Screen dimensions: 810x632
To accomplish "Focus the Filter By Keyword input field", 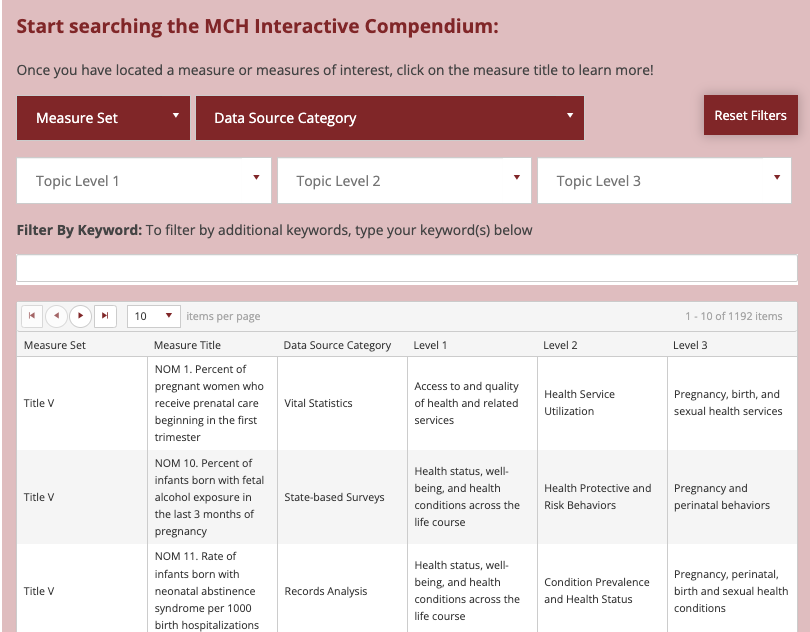I will (x=407, y=268).
